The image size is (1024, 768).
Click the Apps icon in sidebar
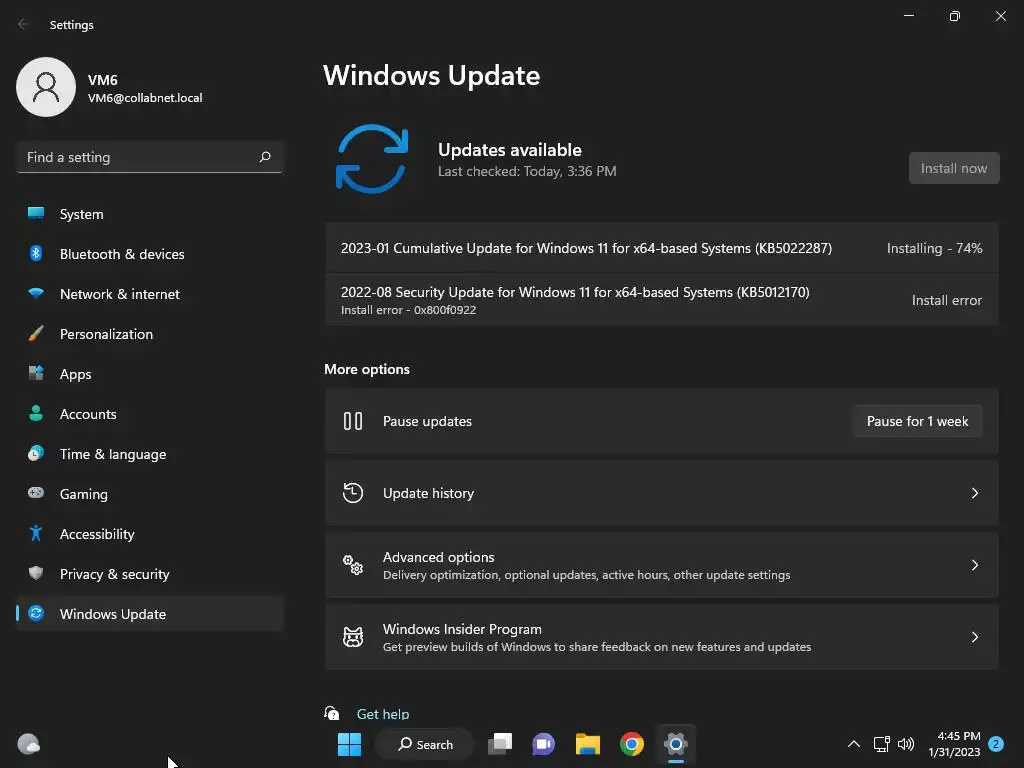[36, 374]
